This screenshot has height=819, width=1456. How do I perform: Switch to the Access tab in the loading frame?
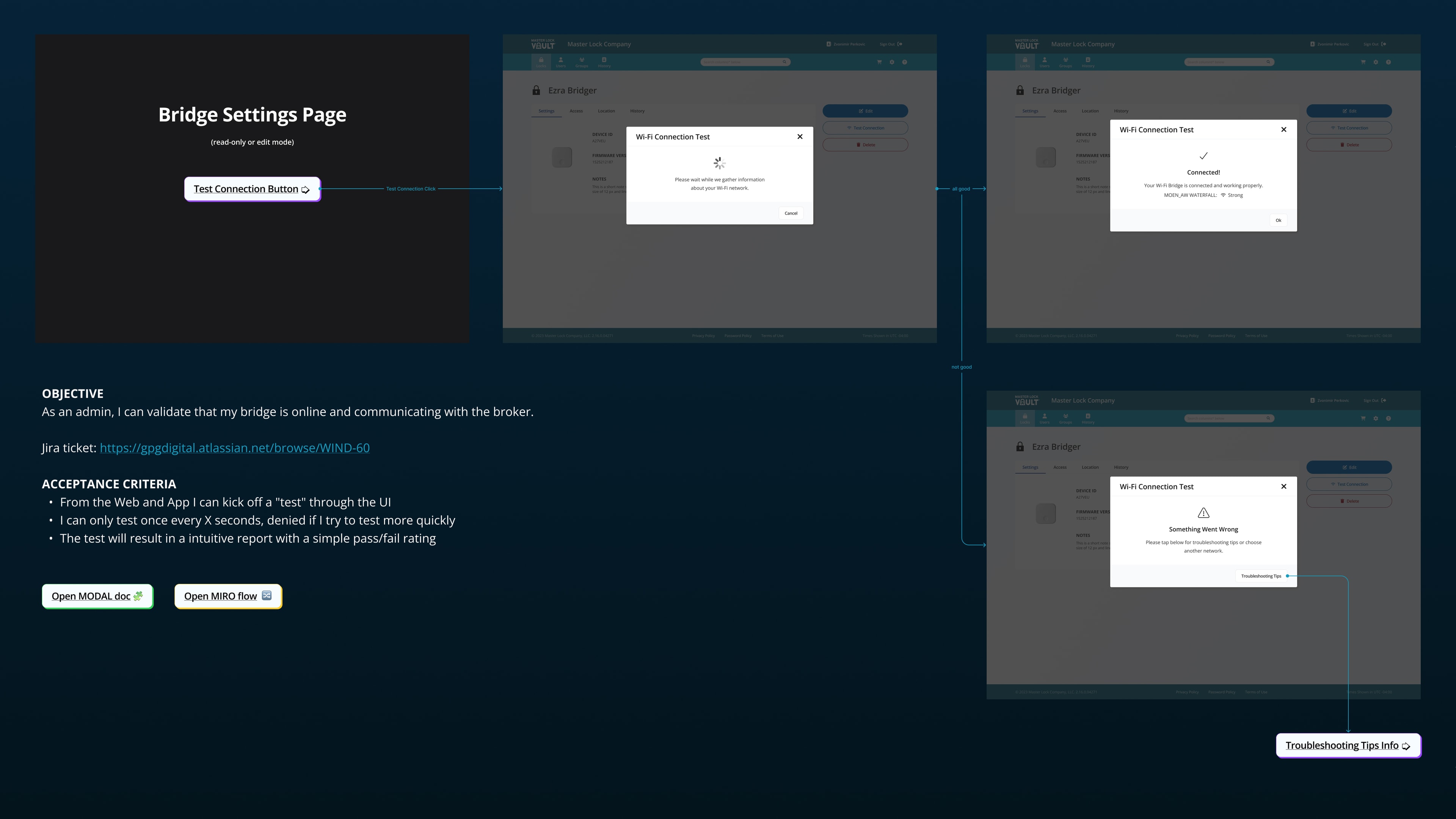[576, 111]
